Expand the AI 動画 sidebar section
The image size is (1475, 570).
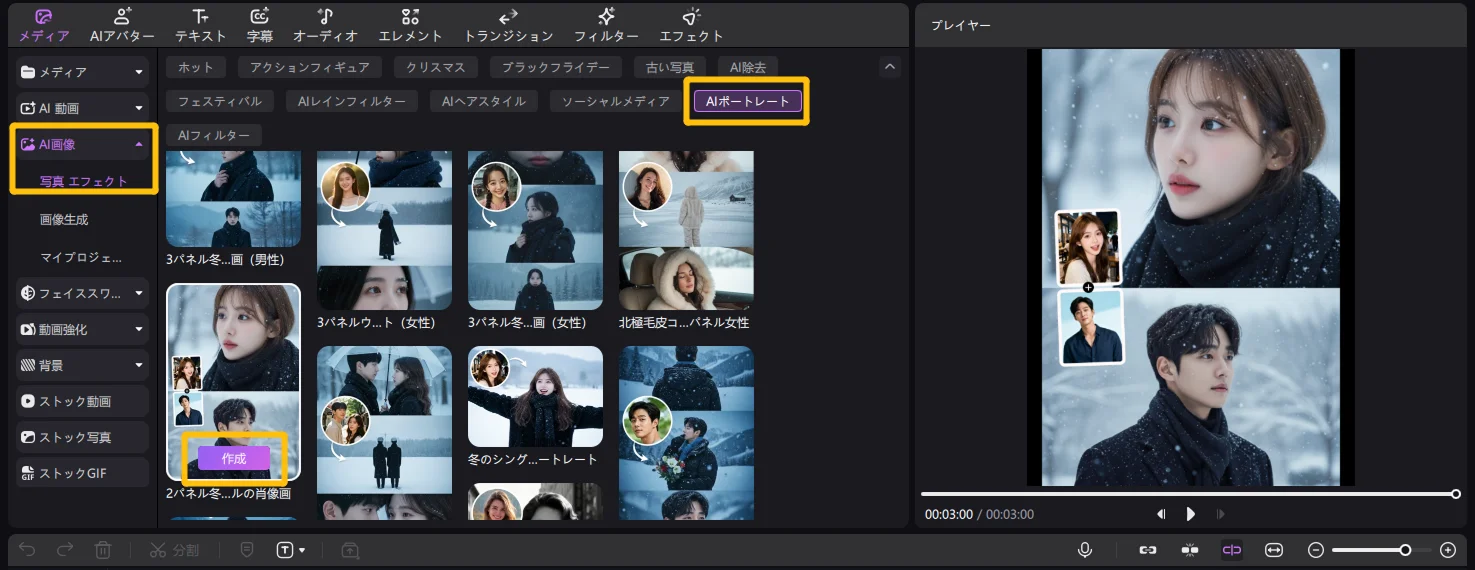click(x=82, y=108)
